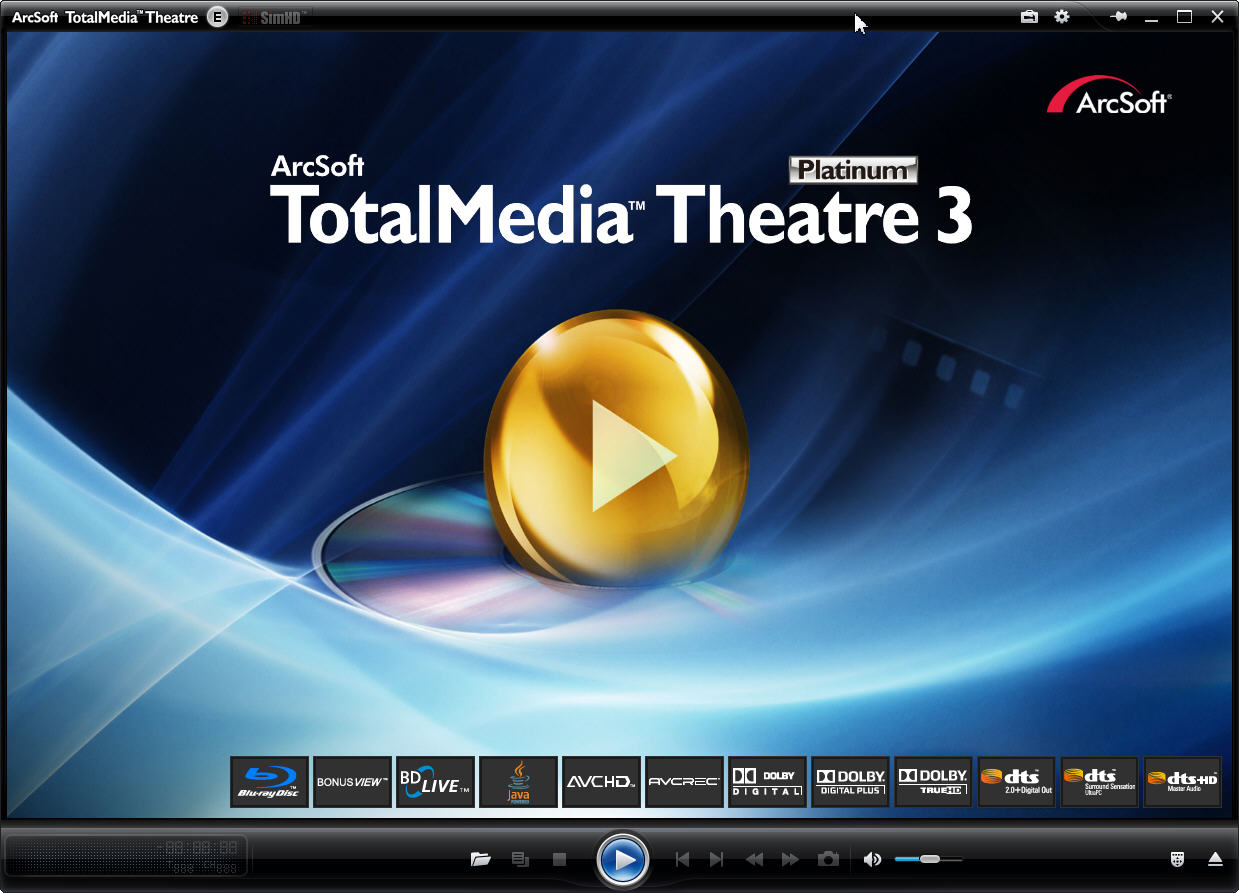Click the blue Play button in control bar
This screenshot has height=893, width=1239.
click(622, 859)
